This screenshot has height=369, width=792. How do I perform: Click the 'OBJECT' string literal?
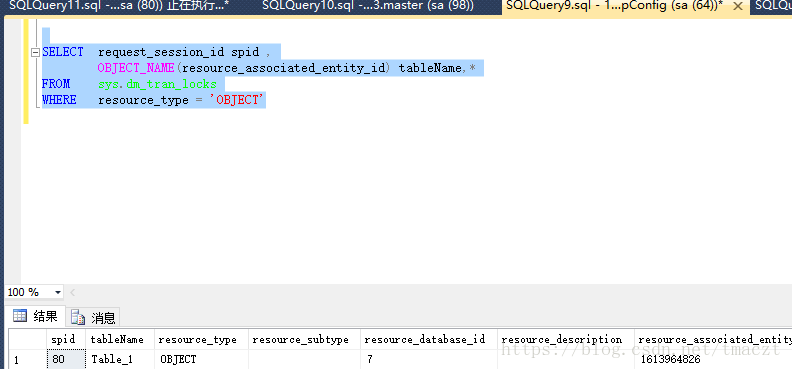tap(237, 100)
